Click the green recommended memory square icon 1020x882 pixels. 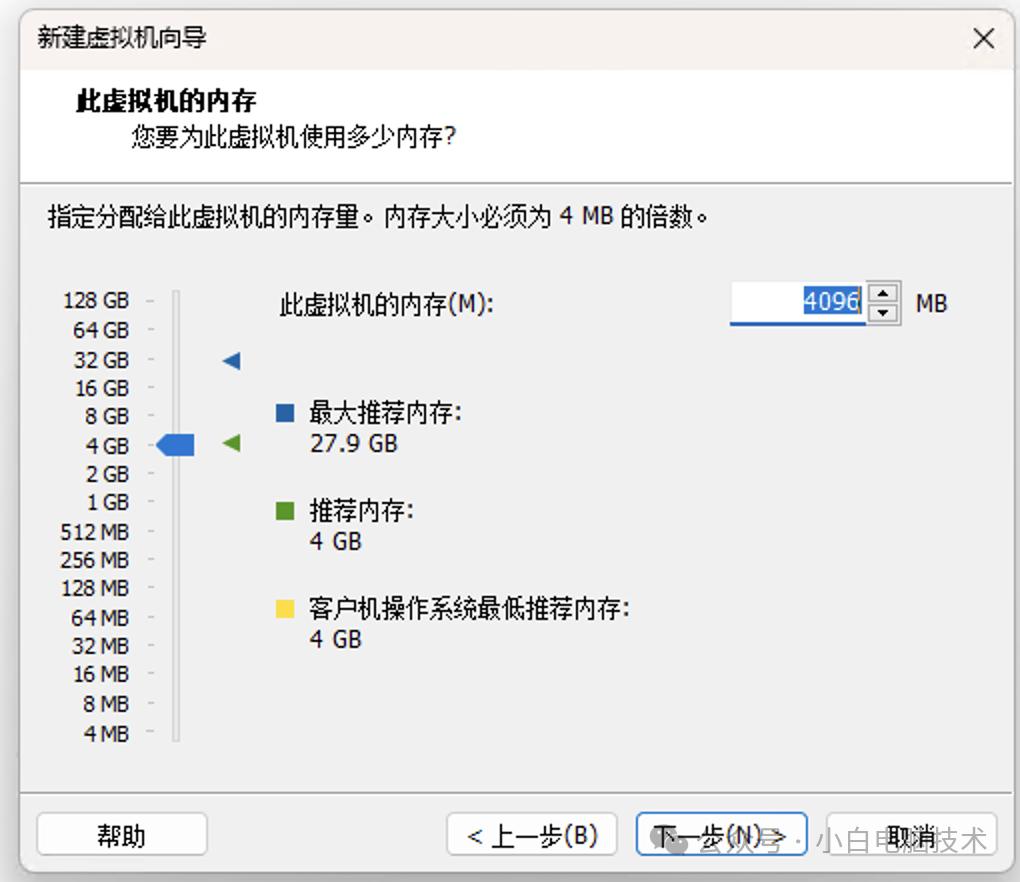[286, 509]
